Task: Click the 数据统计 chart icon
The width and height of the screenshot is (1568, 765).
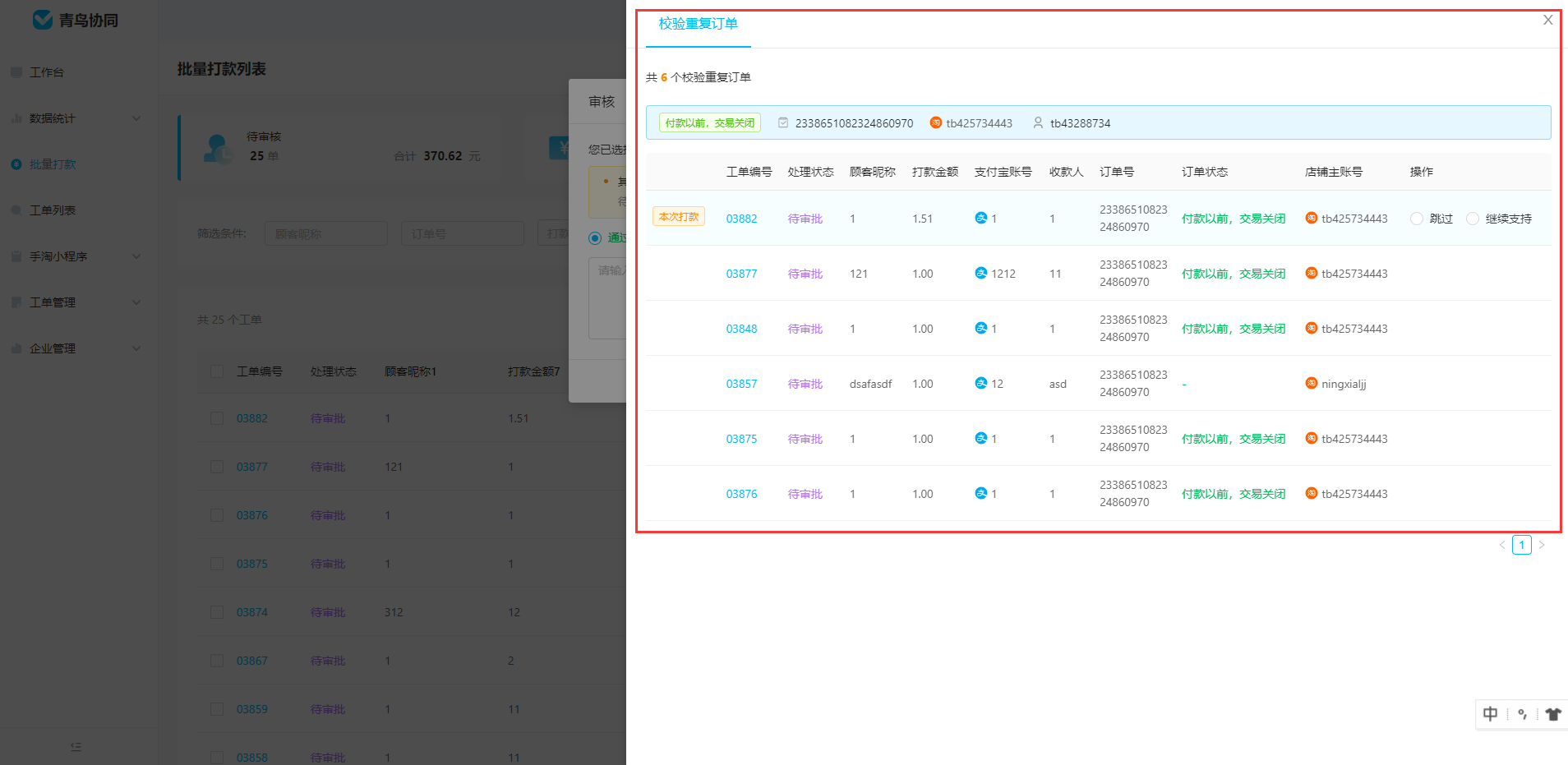Action: (x=16, y=118)
